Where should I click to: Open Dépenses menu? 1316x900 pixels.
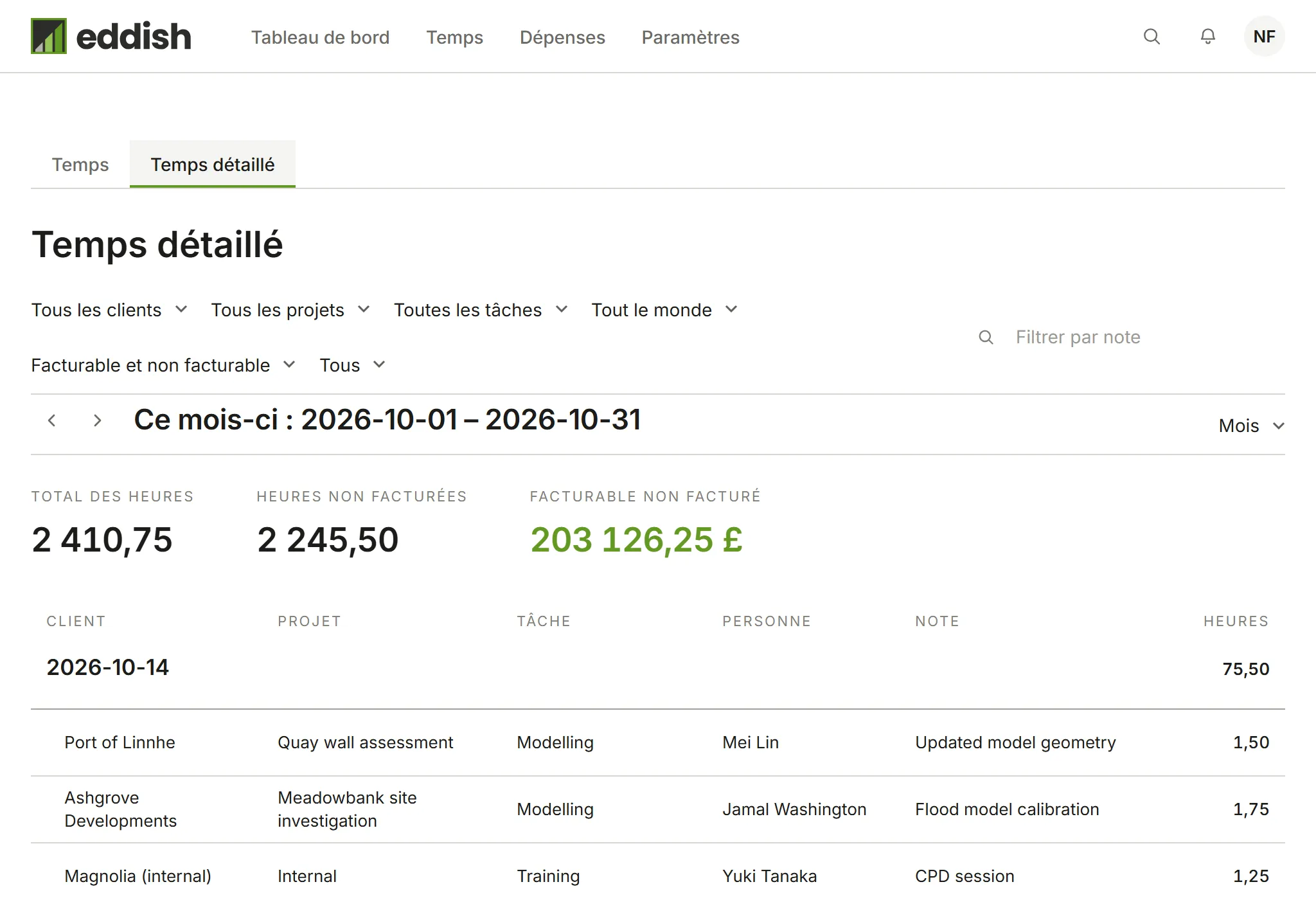click(x=562, y=37)
